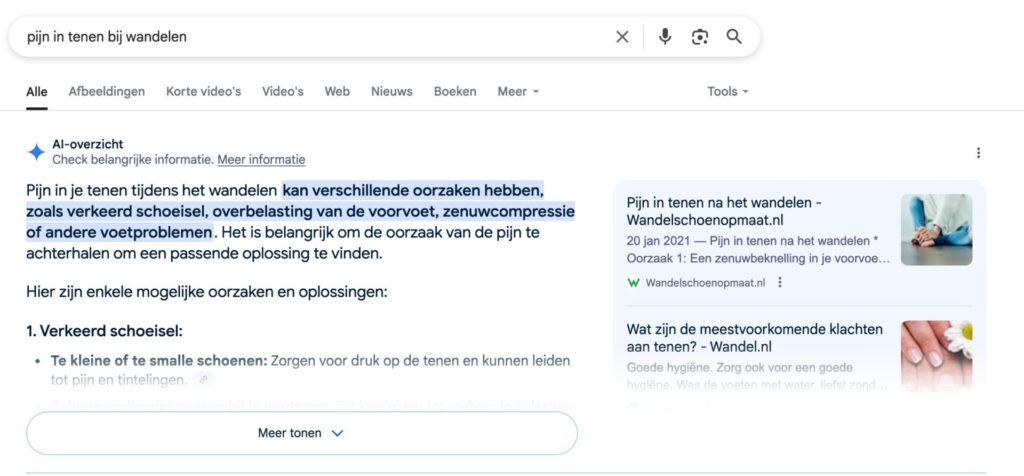
Task: Click the green W Wandelschoenopmaat favicon
Action: click(x=633, y=283)
